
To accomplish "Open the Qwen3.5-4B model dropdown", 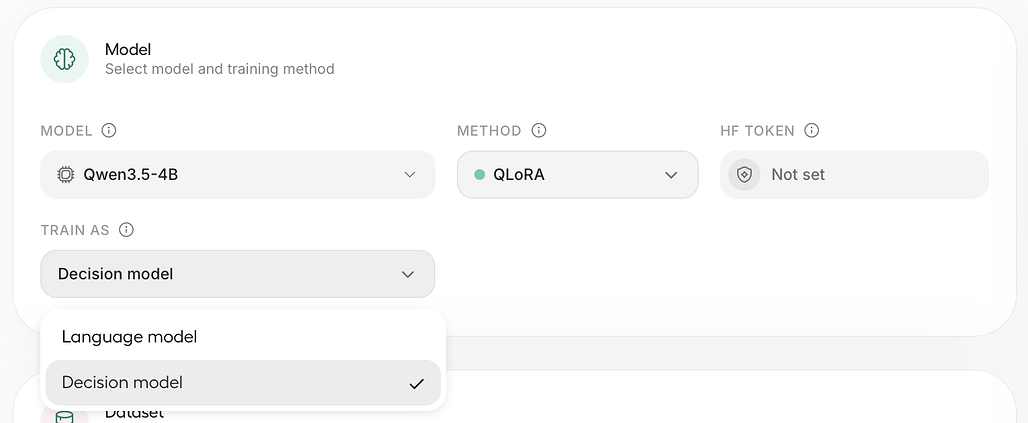I will tap(237, 174).
